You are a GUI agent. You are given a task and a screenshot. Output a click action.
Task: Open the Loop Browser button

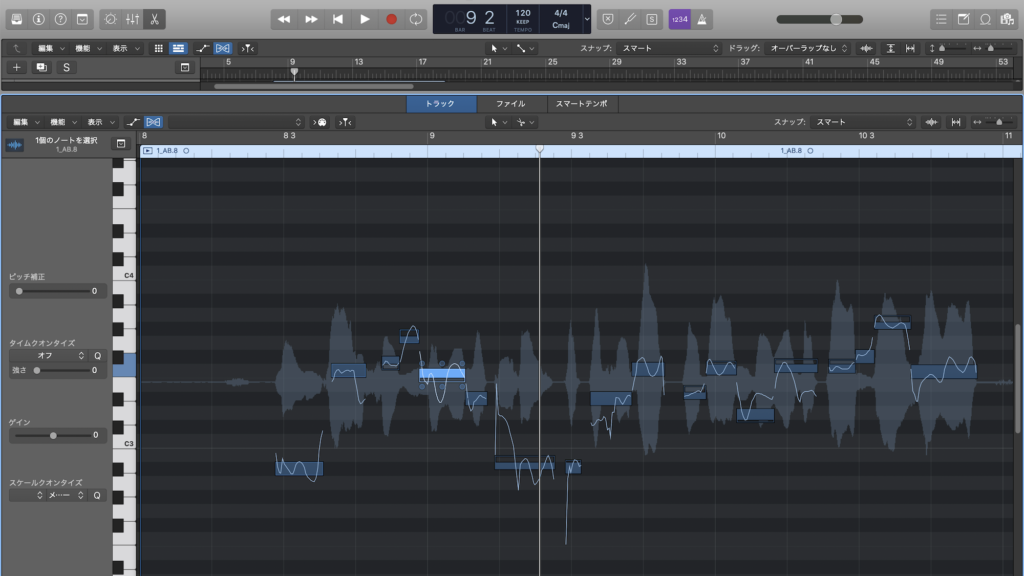pyautogui.click(x=985, y=19)
